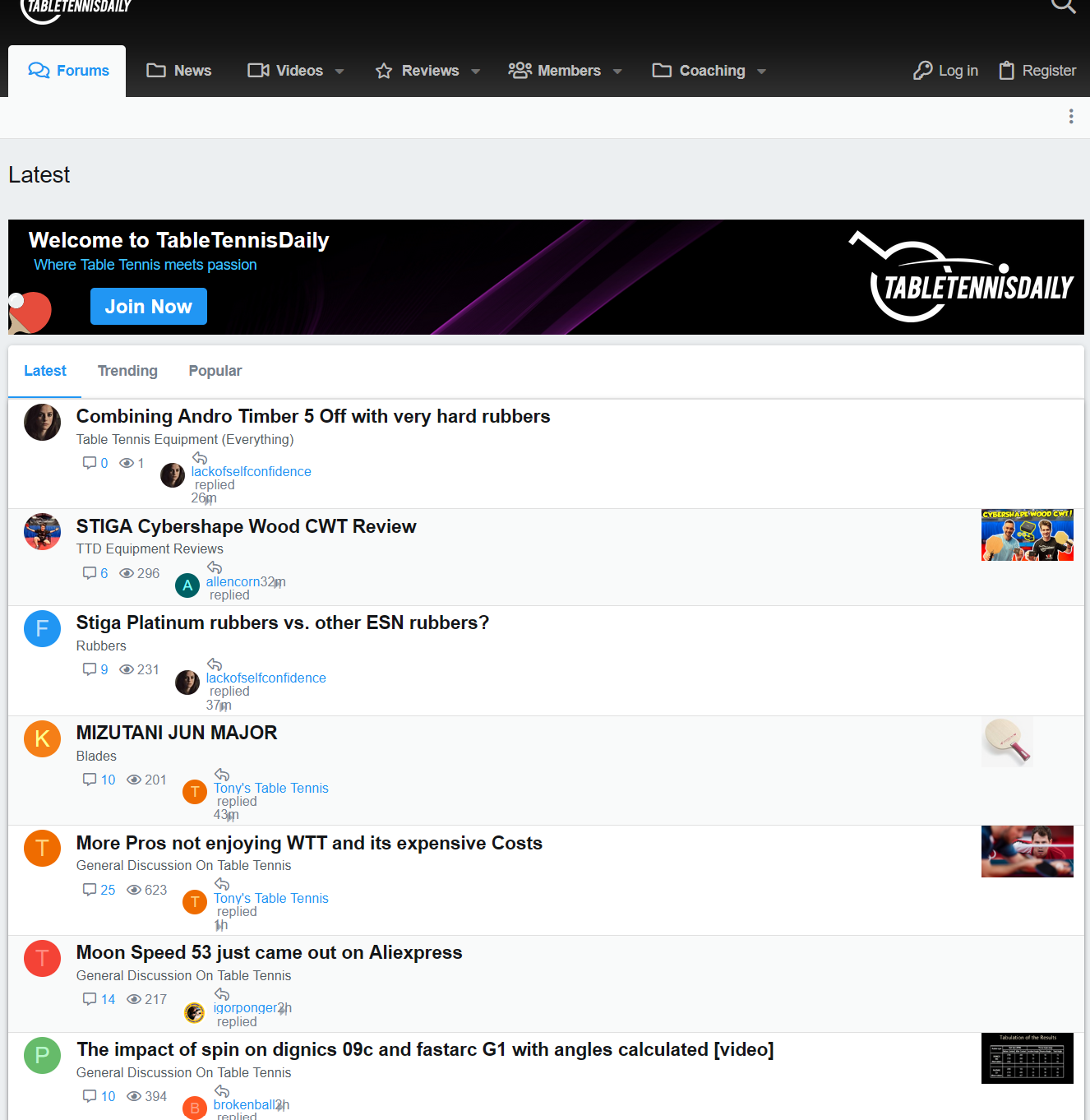
Task: Click the orange K author avatar
Action: [x=42, y=739]
